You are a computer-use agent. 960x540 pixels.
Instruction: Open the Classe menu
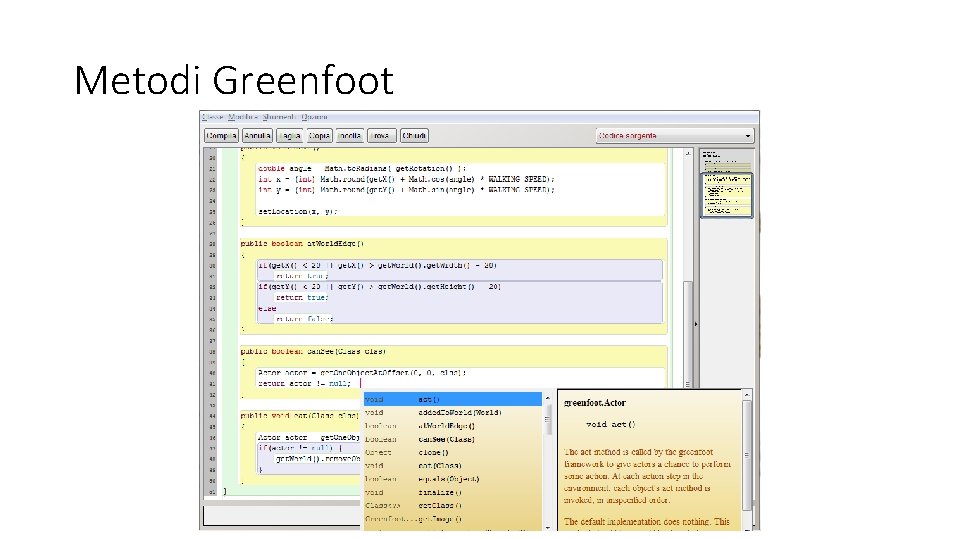[x=213, y=117]
